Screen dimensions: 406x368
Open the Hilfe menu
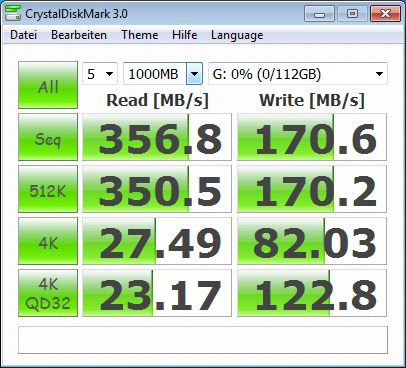tap(184, 35)
